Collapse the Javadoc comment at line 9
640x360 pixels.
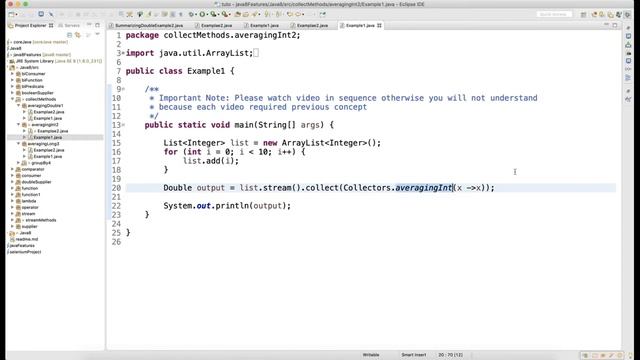123,89
